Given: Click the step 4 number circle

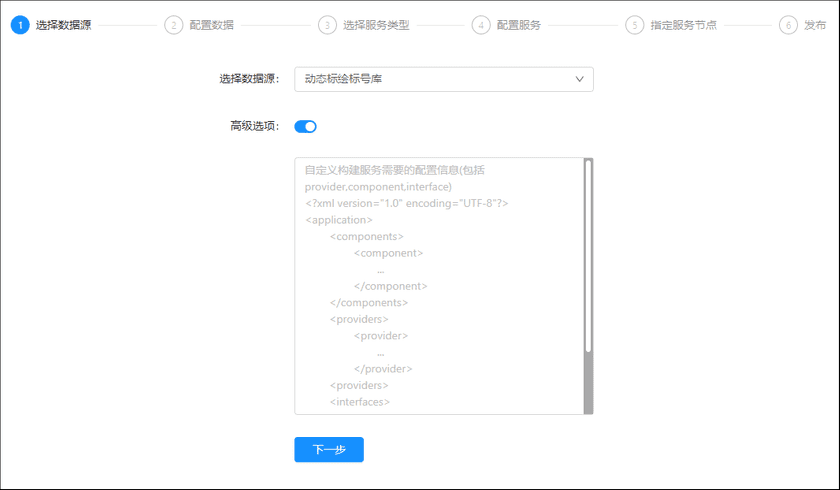Looking at the screenshot, I should (x=481, y=25).
